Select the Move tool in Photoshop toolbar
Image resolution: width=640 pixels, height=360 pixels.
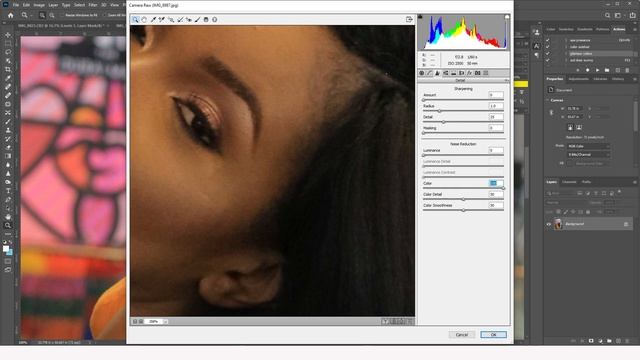pos(8,35)
